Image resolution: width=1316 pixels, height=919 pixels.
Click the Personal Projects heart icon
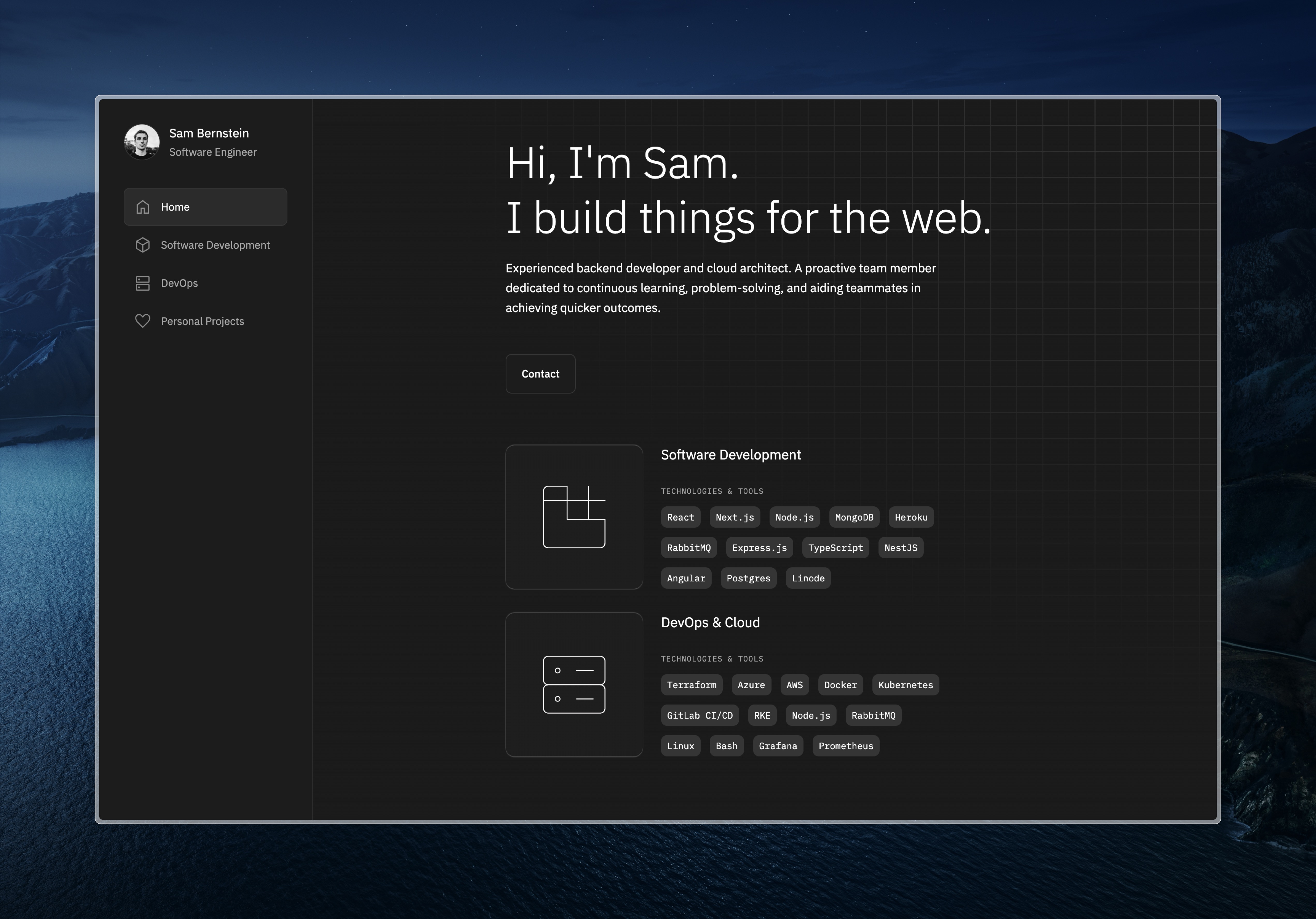pos(143,321)
